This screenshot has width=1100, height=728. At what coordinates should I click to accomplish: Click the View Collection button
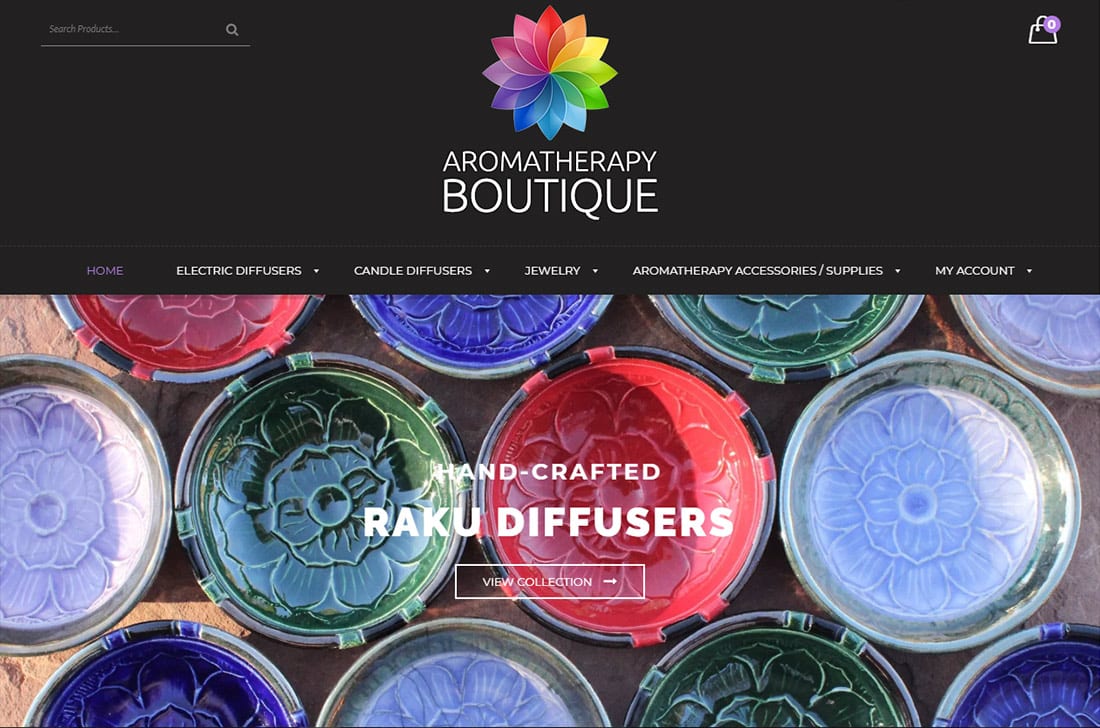(x=550, y=581)
